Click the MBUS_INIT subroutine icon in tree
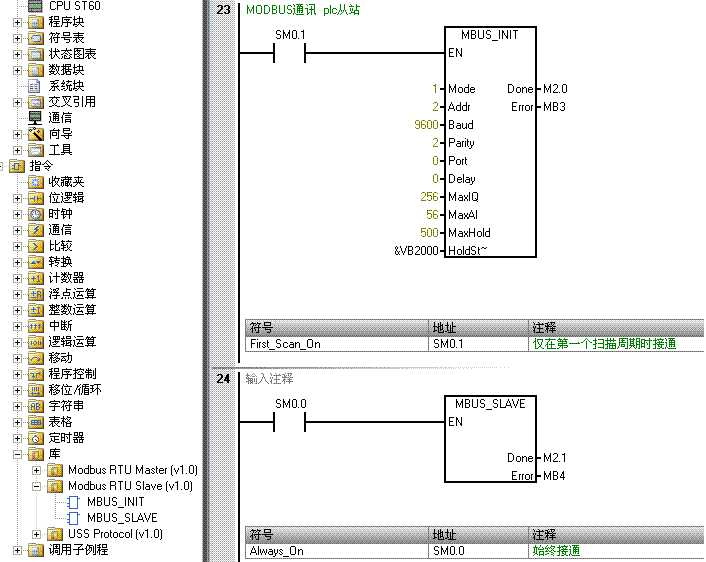The height and width of the screenshot is (562, 706). pyautogui.click(x=73, y=502)
